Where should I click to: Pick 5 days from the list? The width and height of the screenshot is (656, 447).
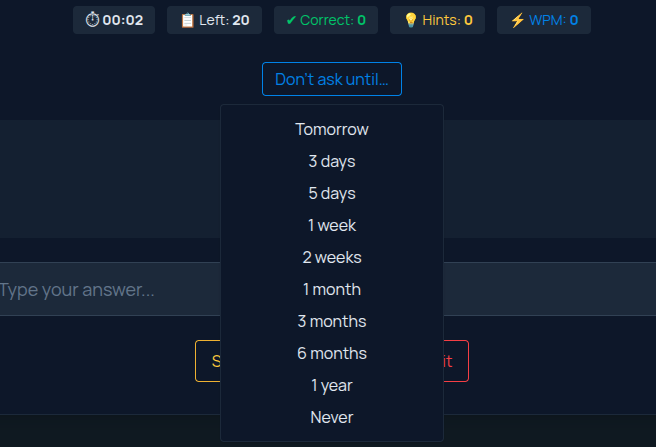(x=332, y=193)
